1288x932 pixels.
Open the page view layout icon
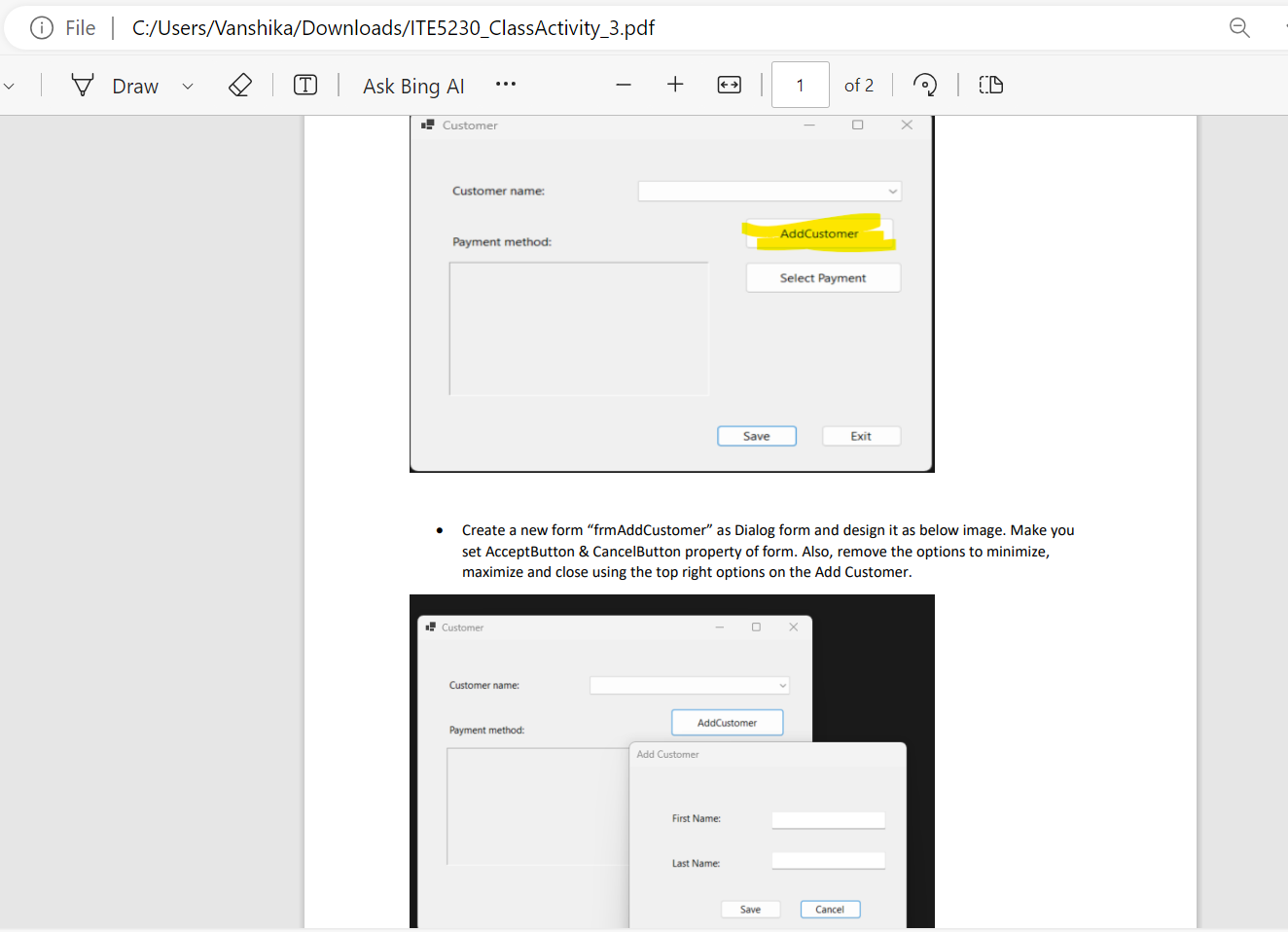(x=990, y=85)
